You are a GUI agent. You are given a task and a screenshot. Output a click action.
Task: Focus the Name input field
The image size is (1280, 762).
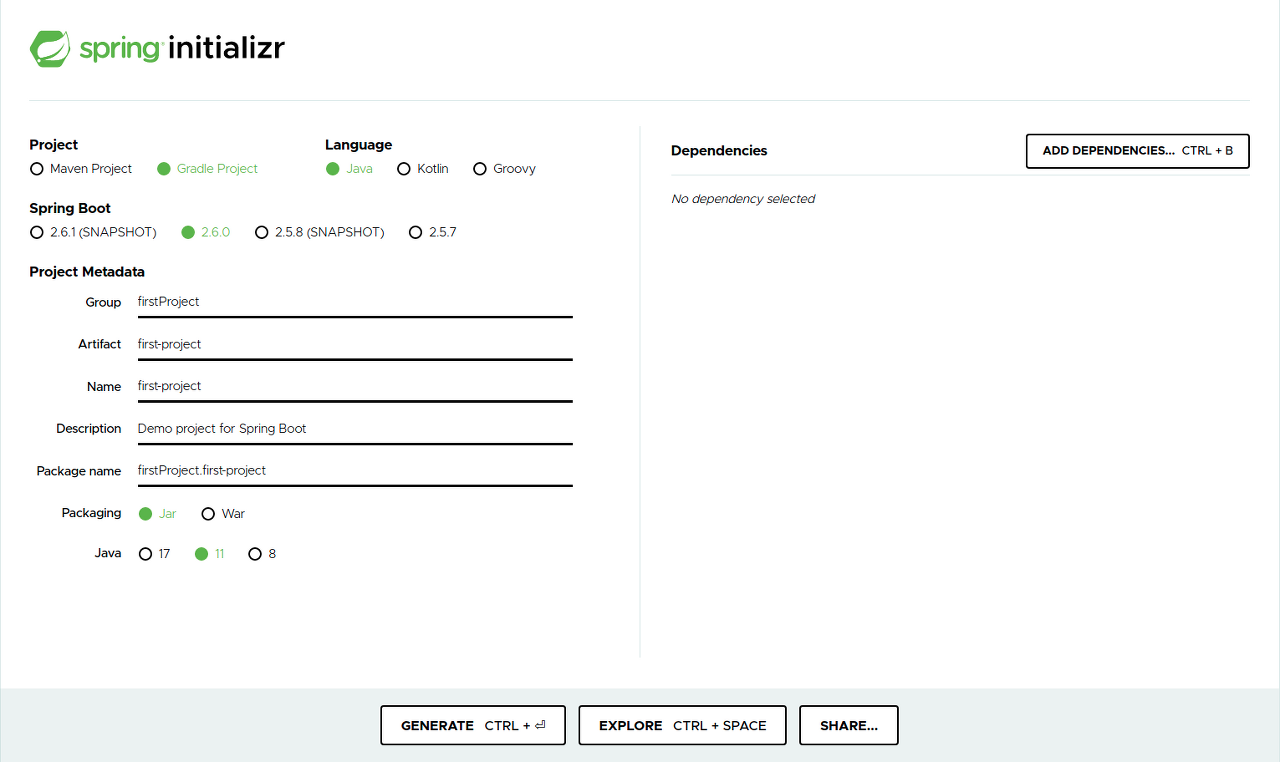pyautogui.click(x=355, y=386)
